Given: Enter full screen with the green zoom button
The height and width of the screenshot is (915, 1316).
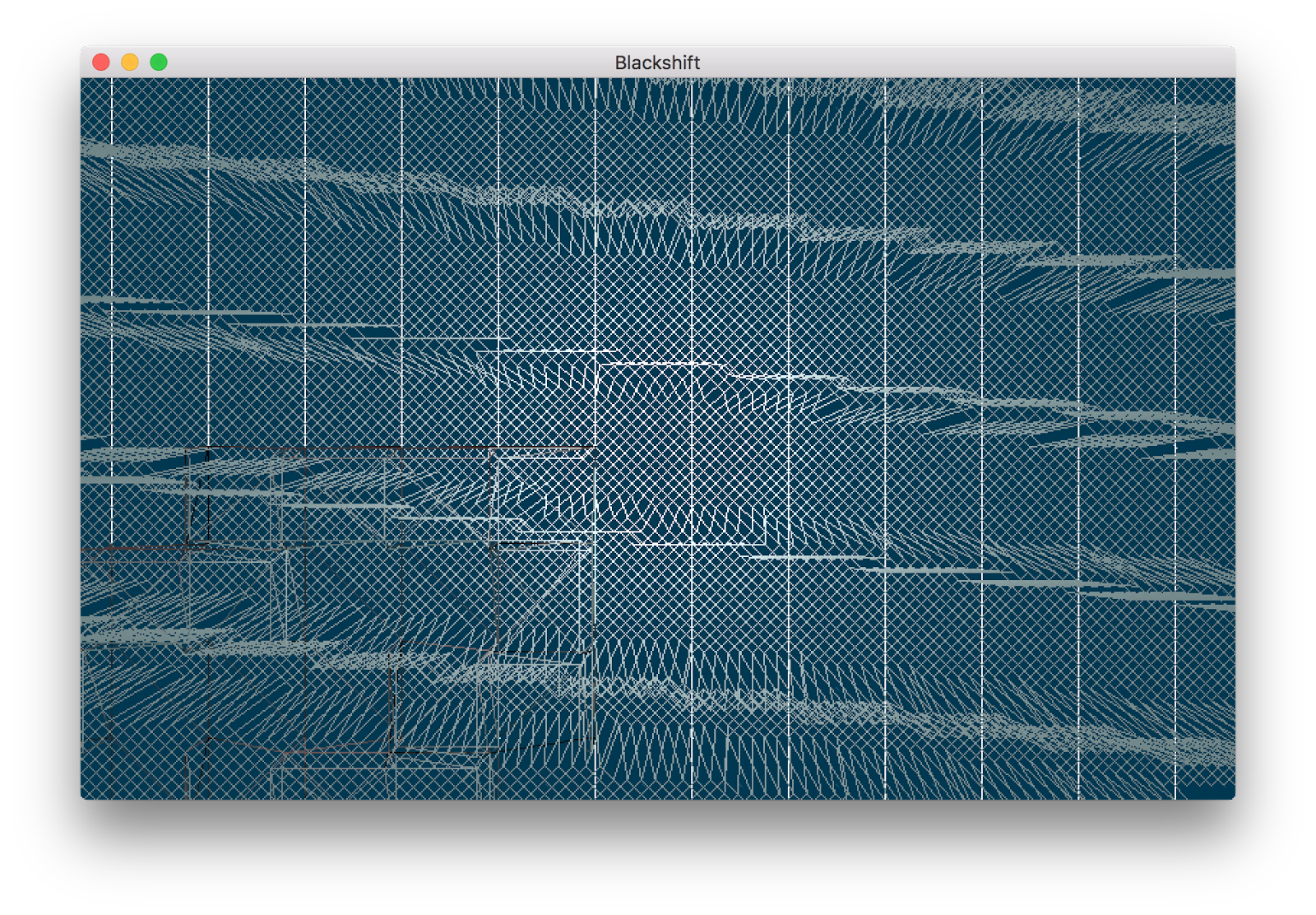Looking at the screenshot, I should (159, 61).
